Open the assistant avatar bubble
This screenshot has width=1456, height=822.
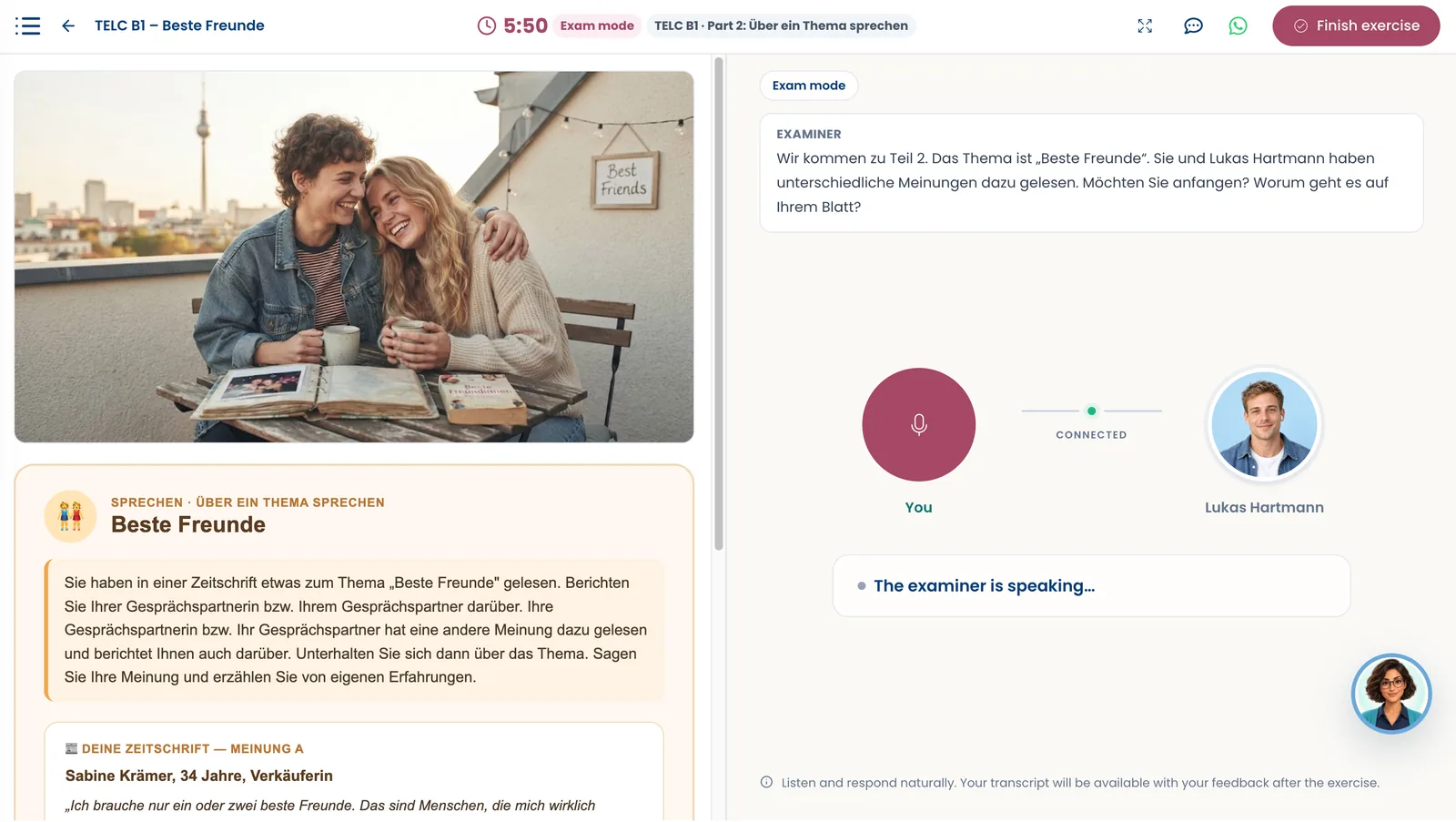tap(1390, 694)
